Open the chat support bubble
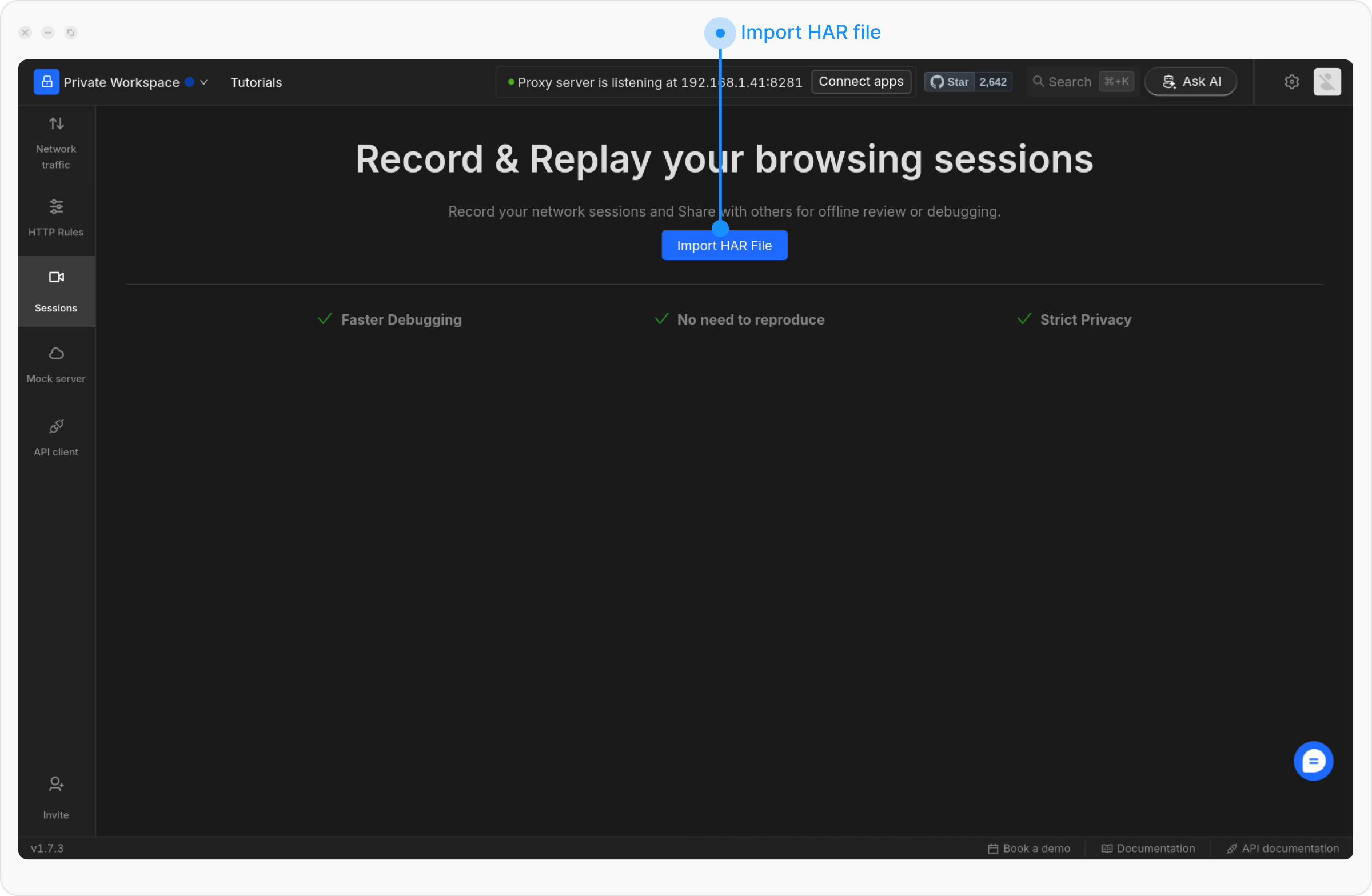Viewport: 1372px width, 896px height. tap(1313, 761)
